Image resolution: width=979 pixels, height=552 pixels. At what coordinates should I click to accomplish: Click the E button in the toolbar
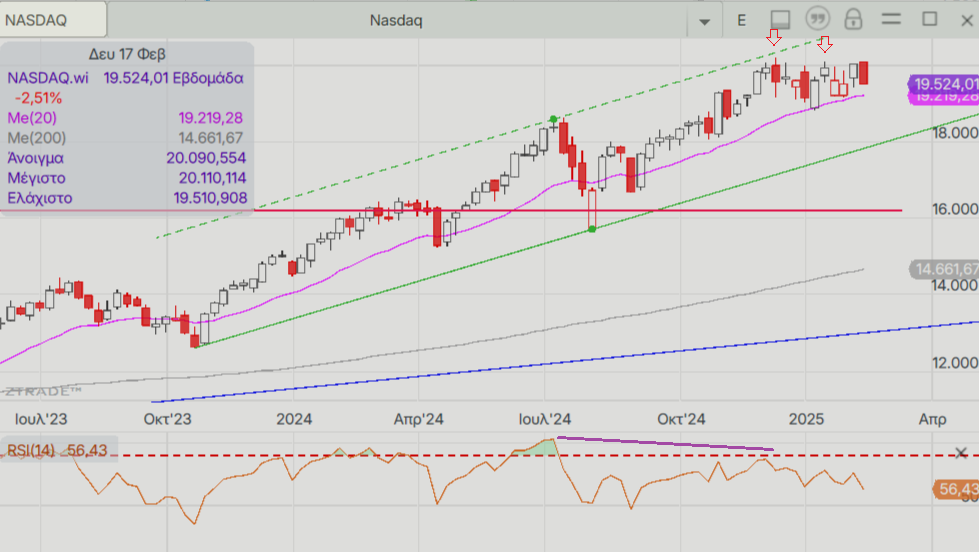click(741, 21)
